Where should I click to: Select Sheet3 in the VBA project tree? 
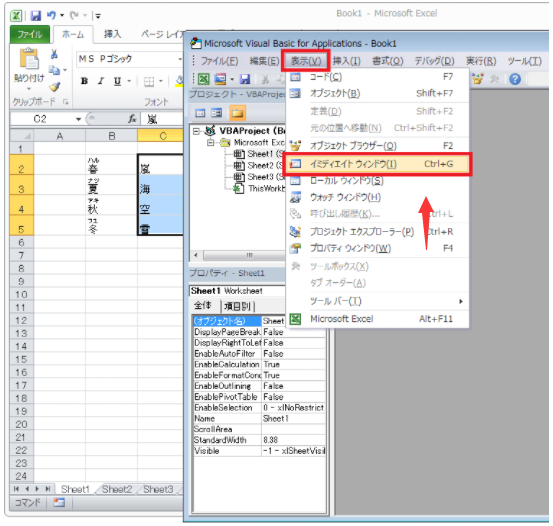coord(259,177)
